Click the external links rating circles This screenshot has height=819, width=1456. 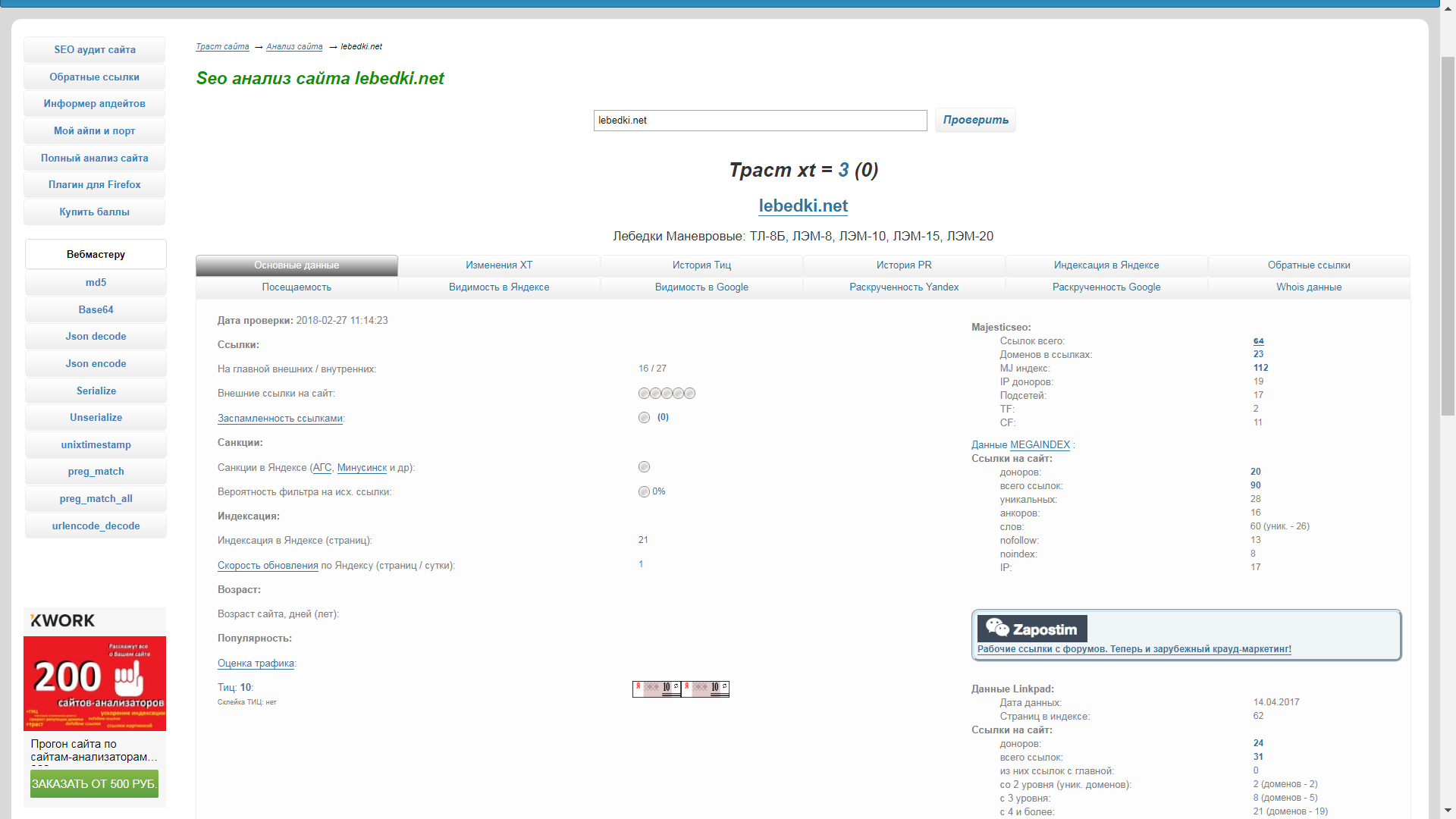pos(667,393)
